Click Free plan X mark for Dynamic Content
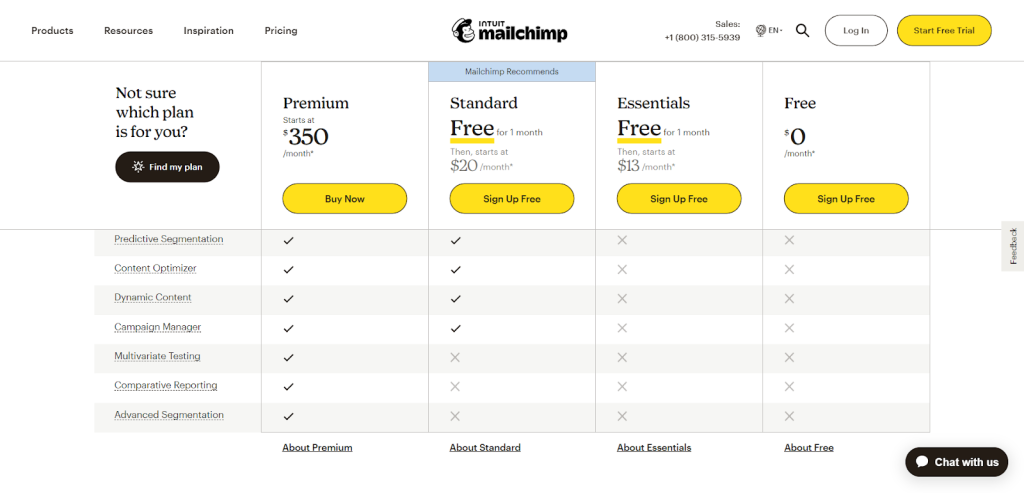 789,298
